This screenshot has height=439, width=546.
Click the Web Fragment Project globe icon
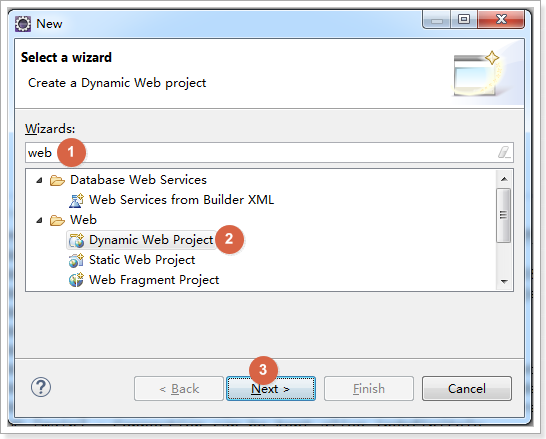[x=76, y=280]
